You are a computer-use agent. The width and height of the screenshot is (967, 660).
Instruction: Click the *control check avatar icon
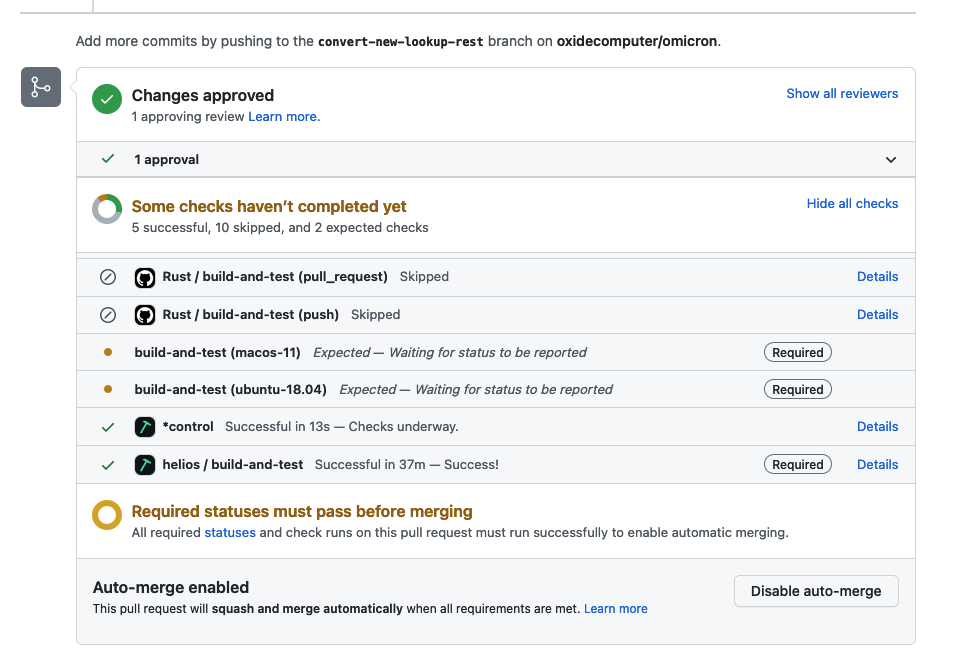pyautogui.click(x=145, y=427)
